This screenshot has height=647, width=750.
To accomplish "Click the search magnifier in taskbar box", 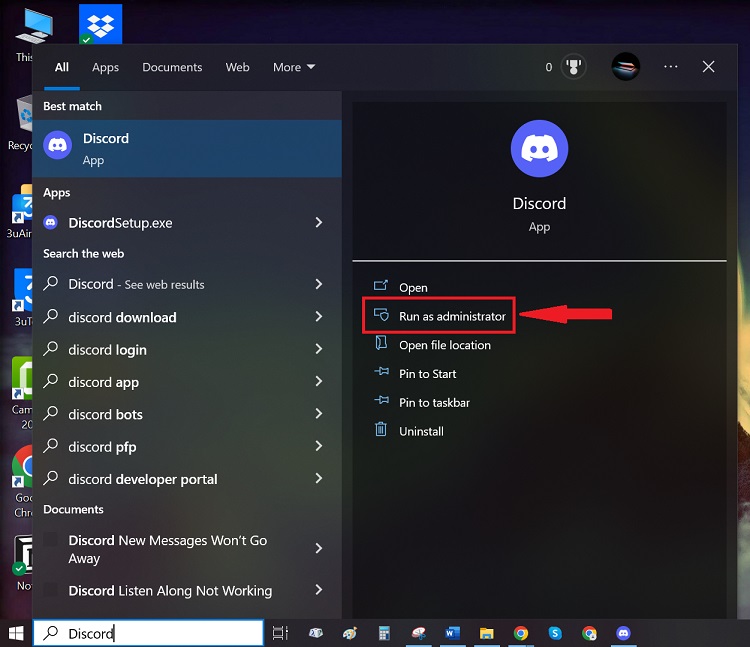I will (50, 633).
